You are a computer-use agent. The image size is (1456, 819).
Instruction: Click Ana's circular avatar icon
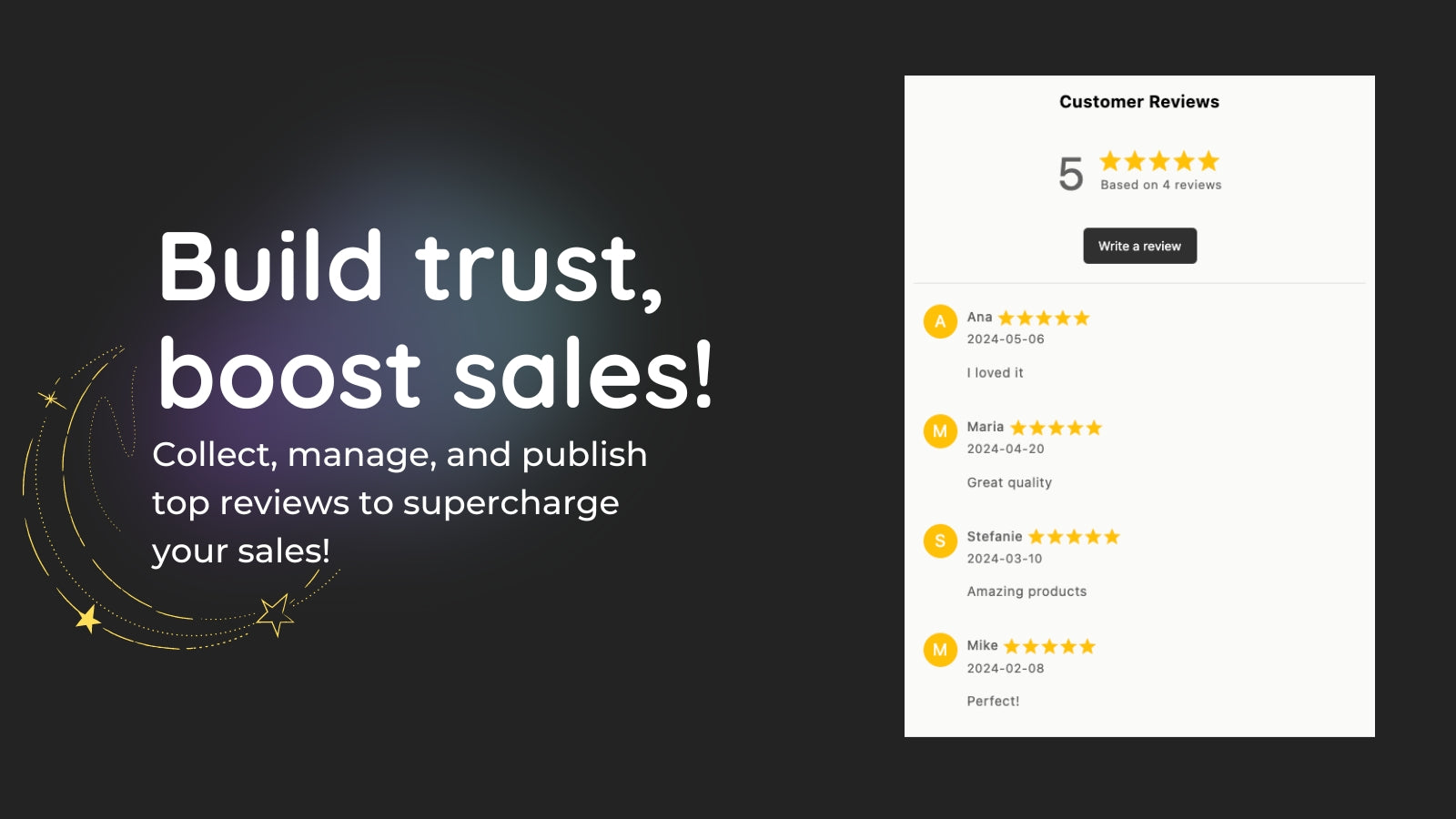tap(940, 322)
